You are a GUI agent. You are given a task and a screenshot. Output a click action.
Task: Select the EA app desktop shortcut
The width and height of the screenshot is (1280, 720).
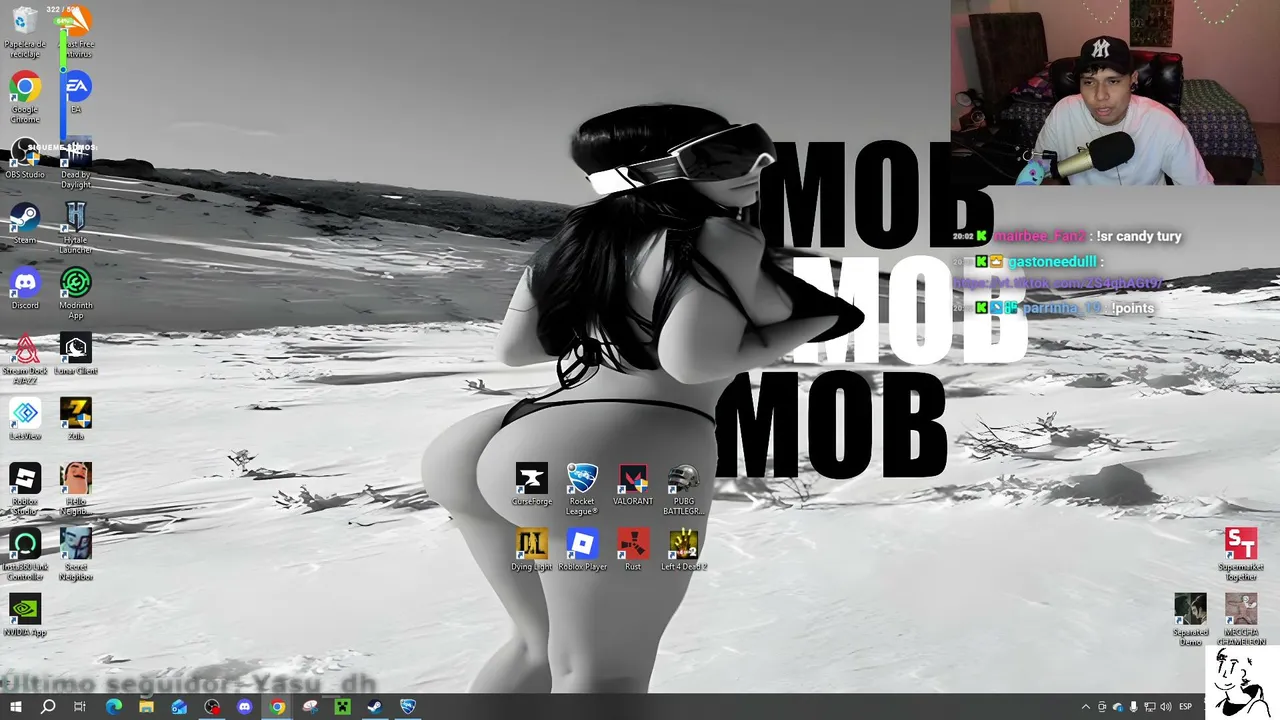point(76,92)
